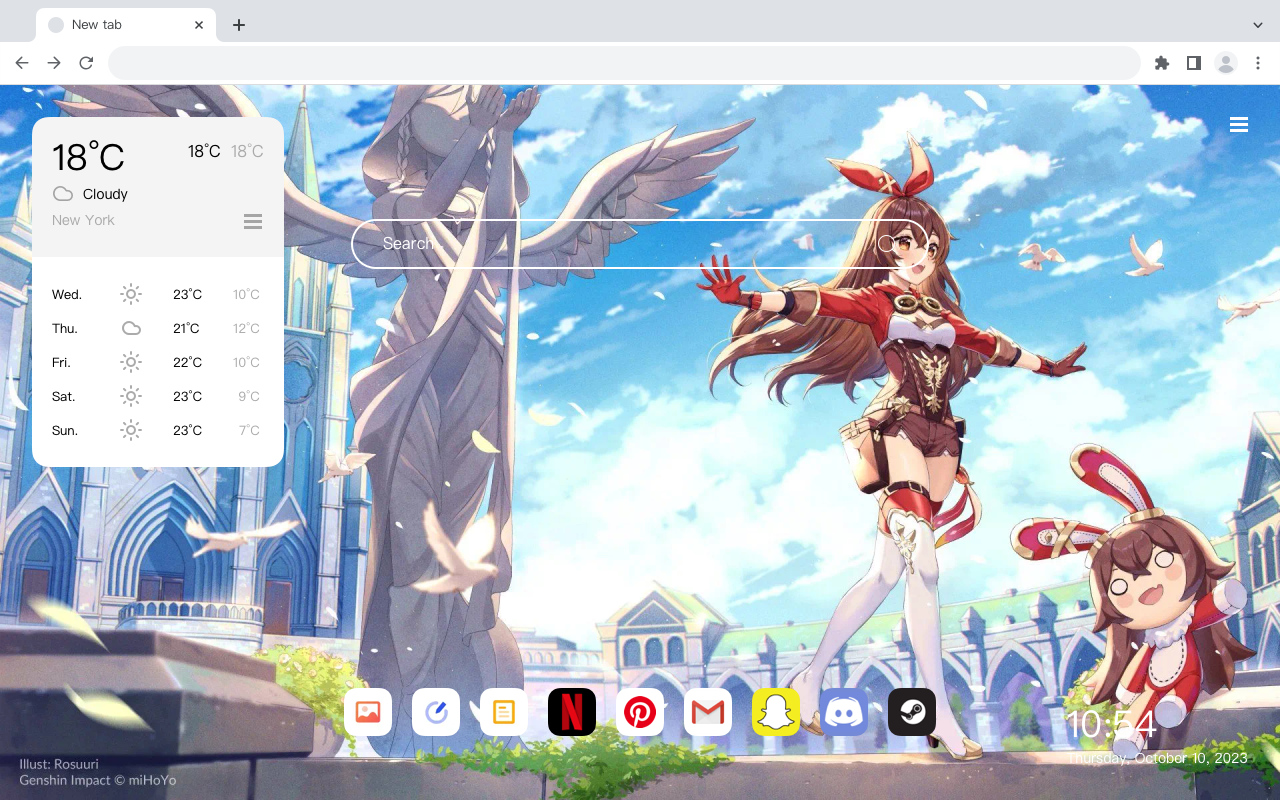Click the Thursday, October 10, 2023 date
Screen dimensions: 1280x800
click(x=1158, y=758)
